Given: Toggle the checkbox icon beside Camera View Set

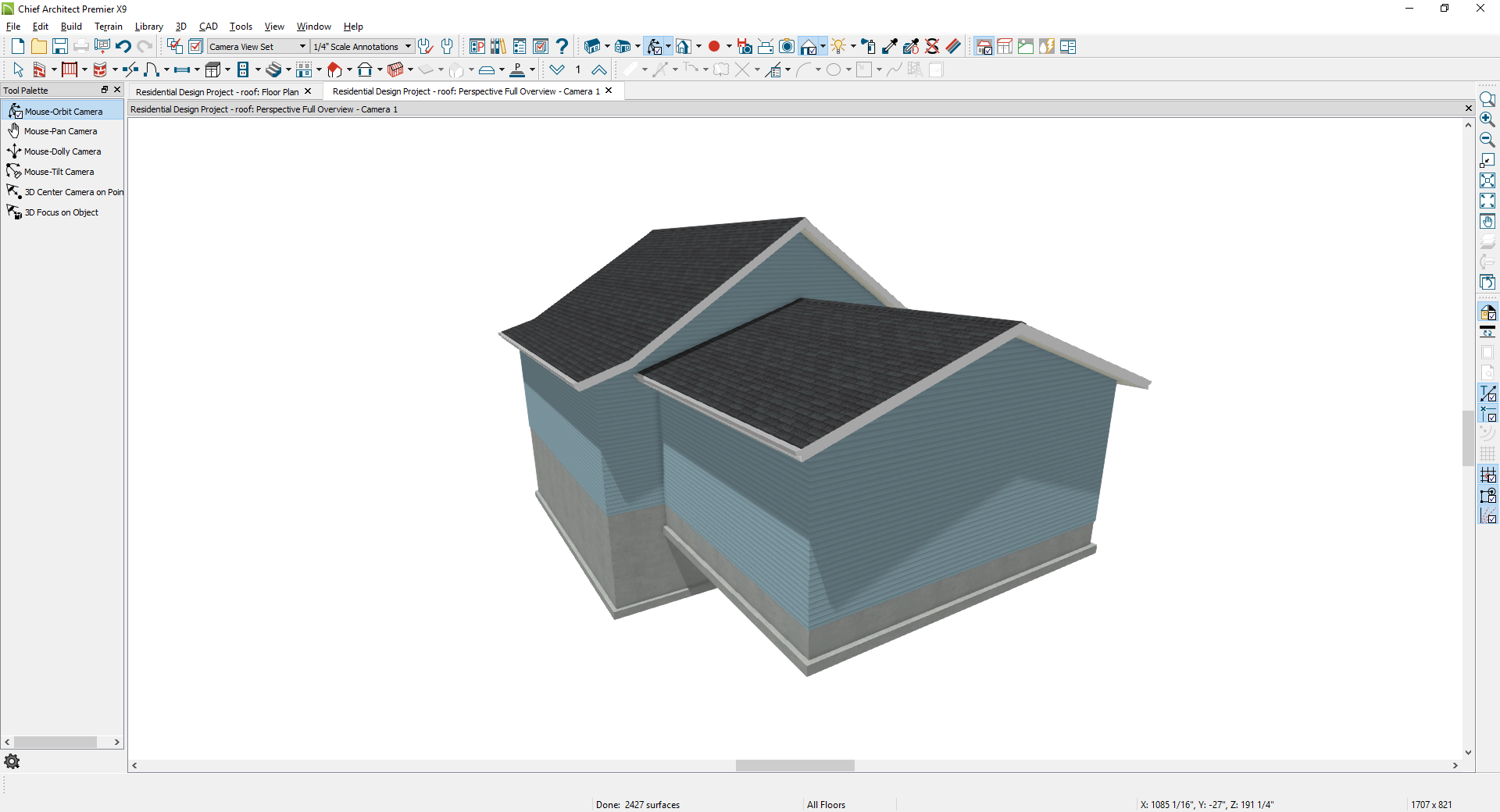Looking at the screenshot, I should pyautogui.click(x=195, y=46).
